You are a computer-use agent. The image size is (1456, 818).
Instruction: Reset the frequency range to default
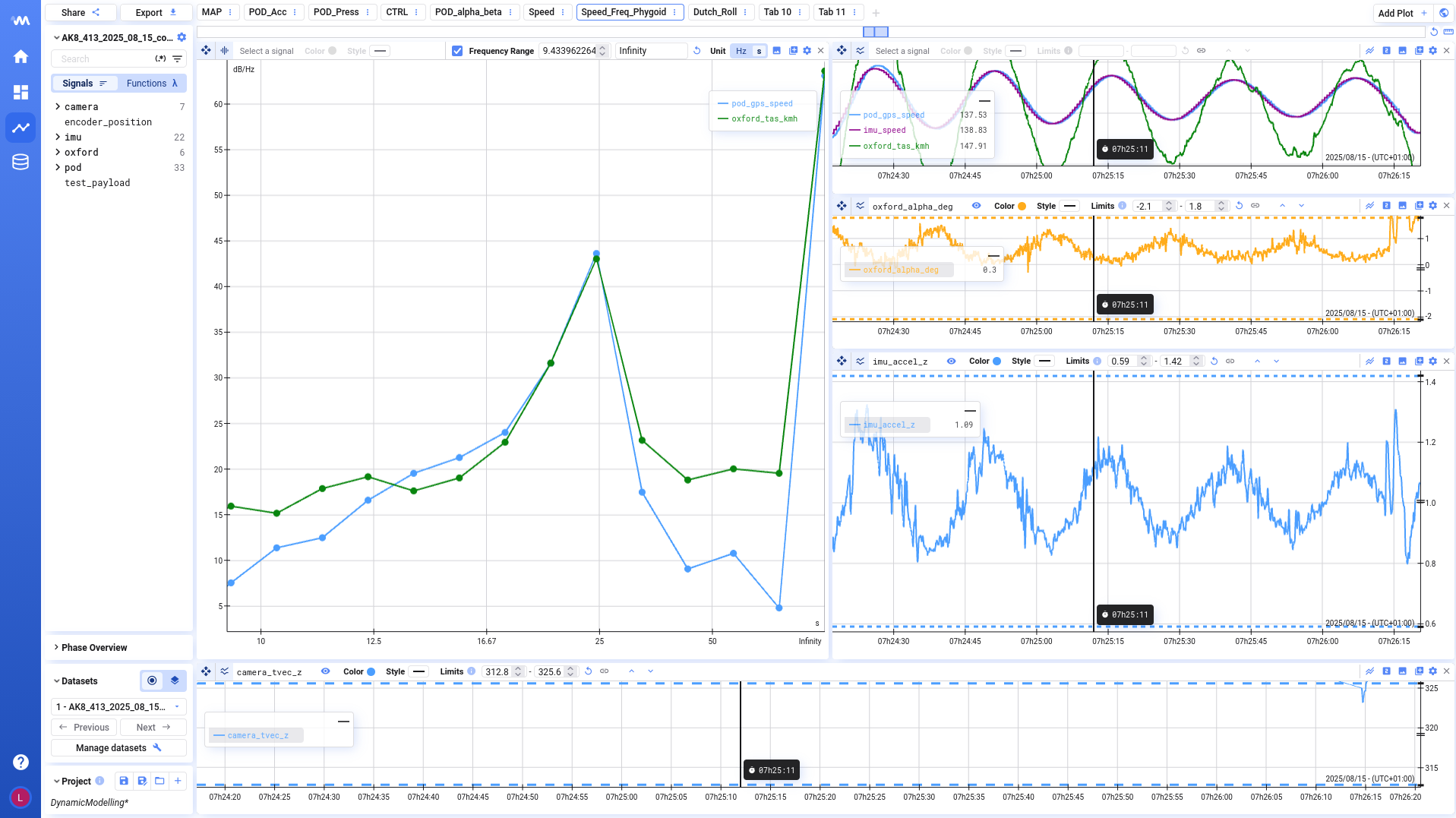click(696, 51)
